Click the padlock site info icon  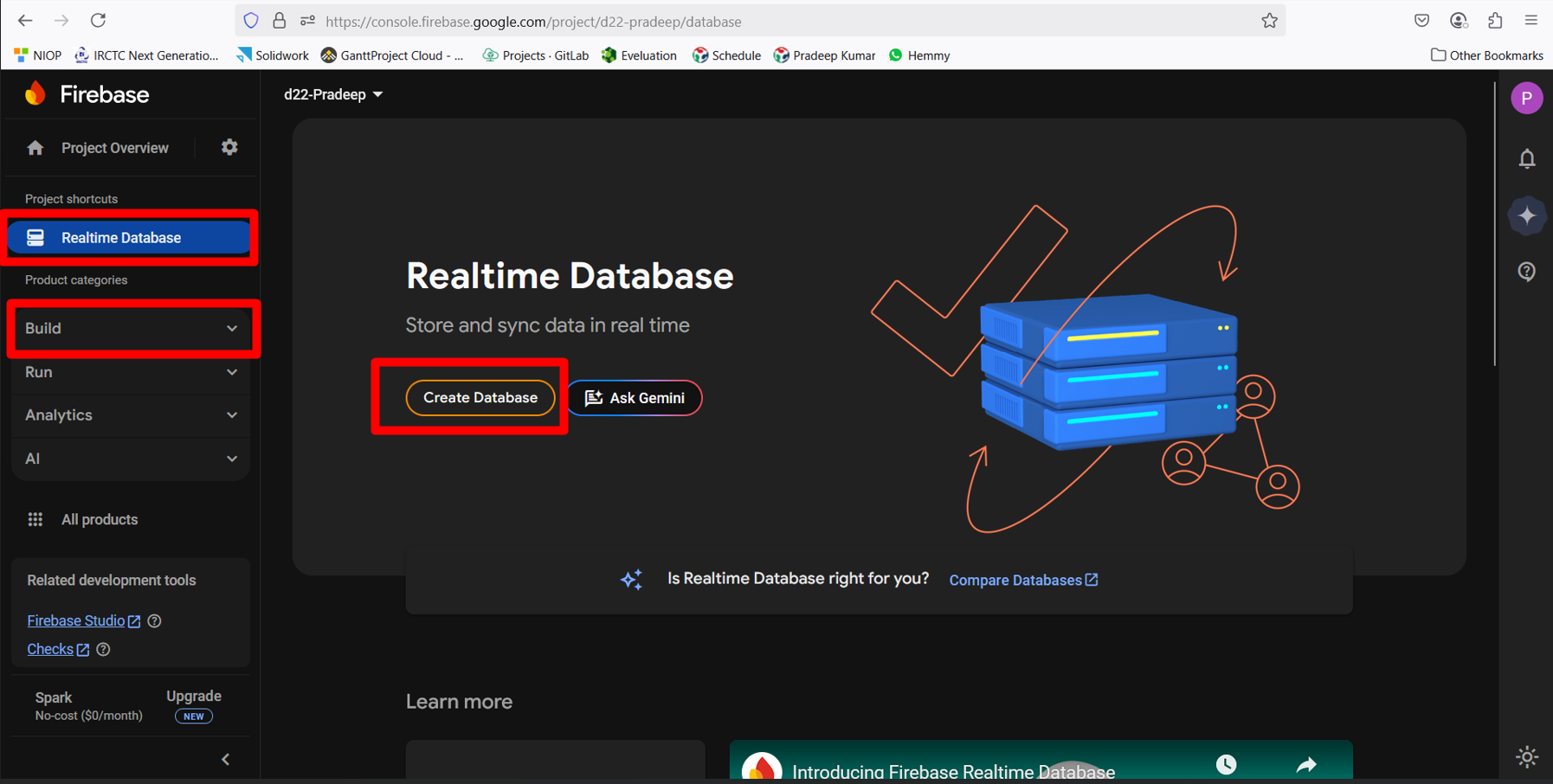pyautogui.click(x=279, y=21)
